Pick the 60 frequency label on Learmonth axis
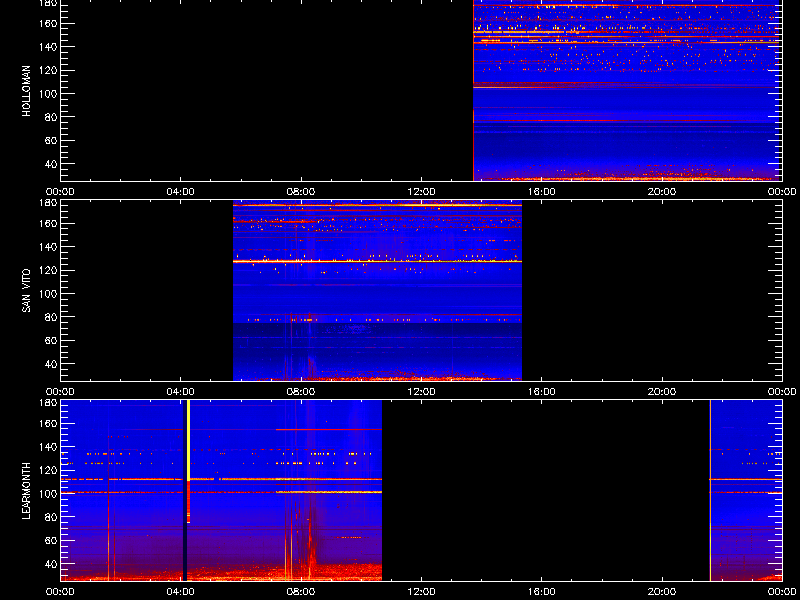800x600 pixels. [x=51, y=540]
